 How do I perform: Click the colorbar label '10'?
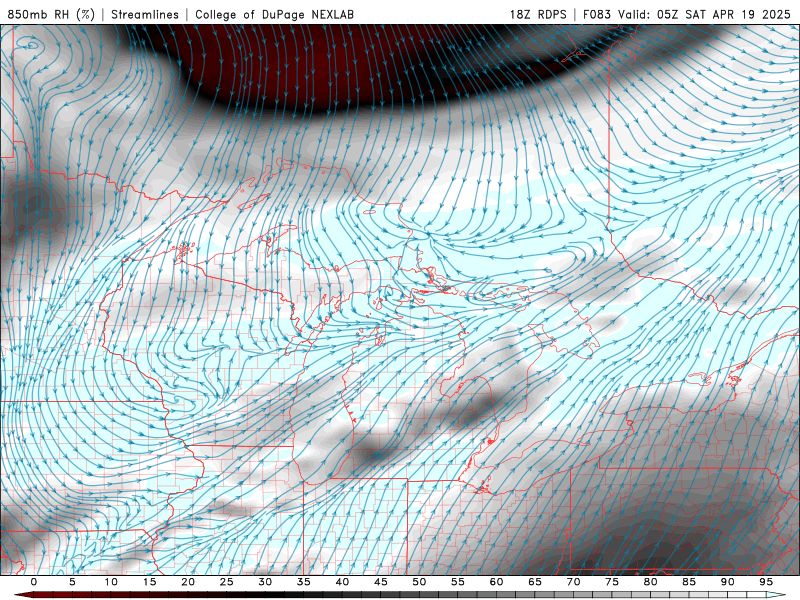(x=111, y=582)
